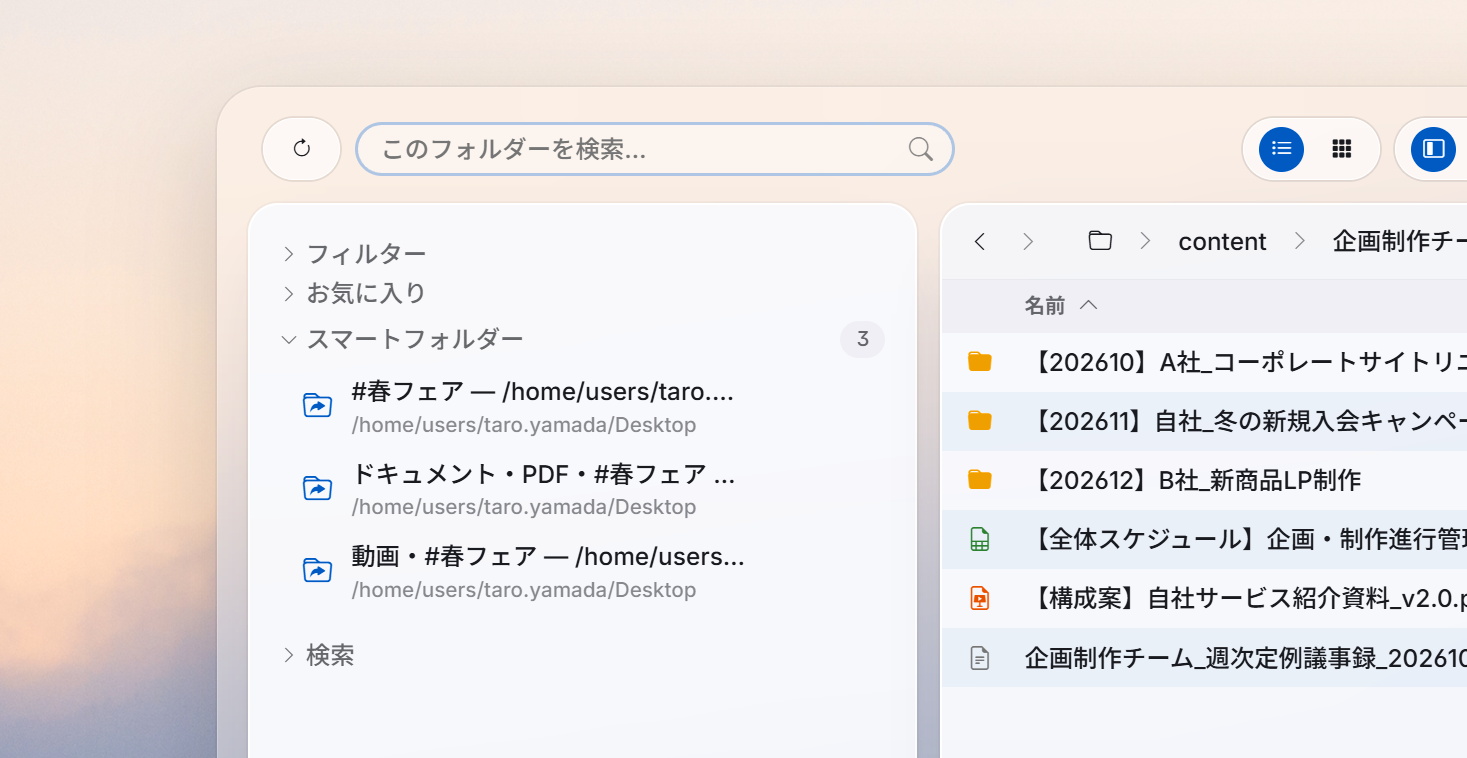Click folder icon of 【202612】B社 row

click(x=980, y=480)
